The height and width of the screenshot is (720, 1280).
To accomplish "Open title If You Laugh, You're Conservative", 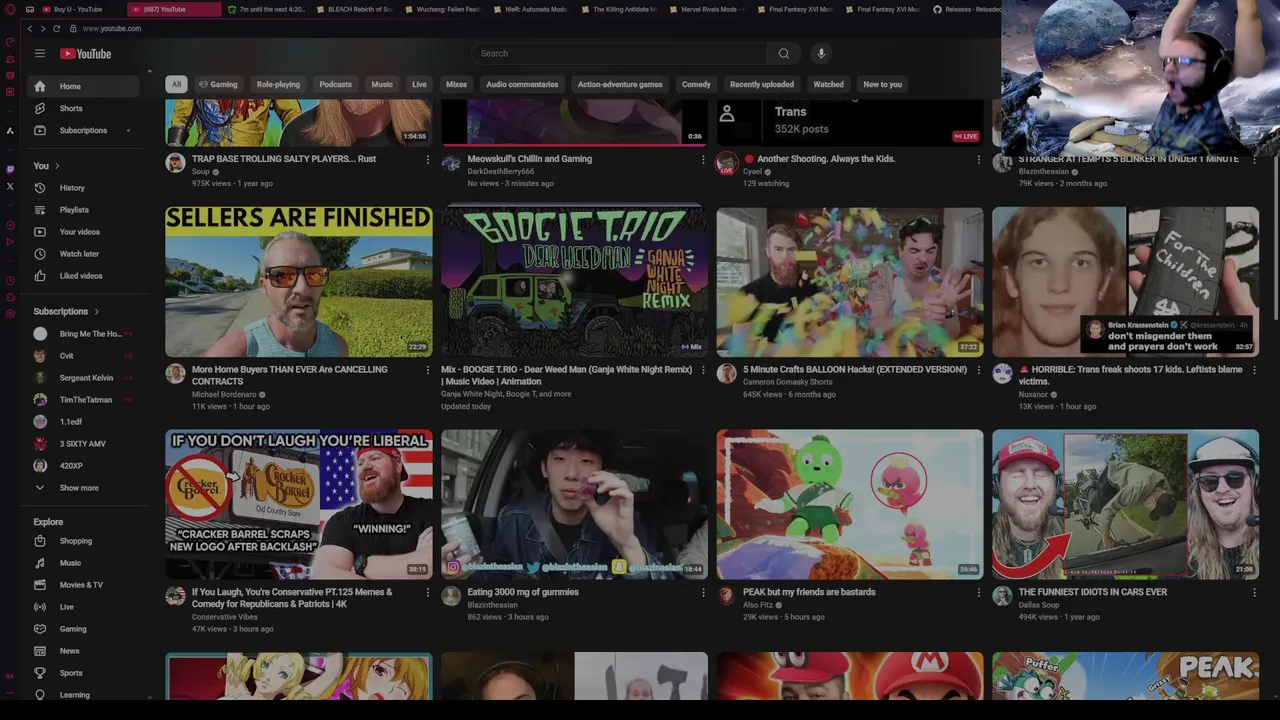I will click(292, 597).
